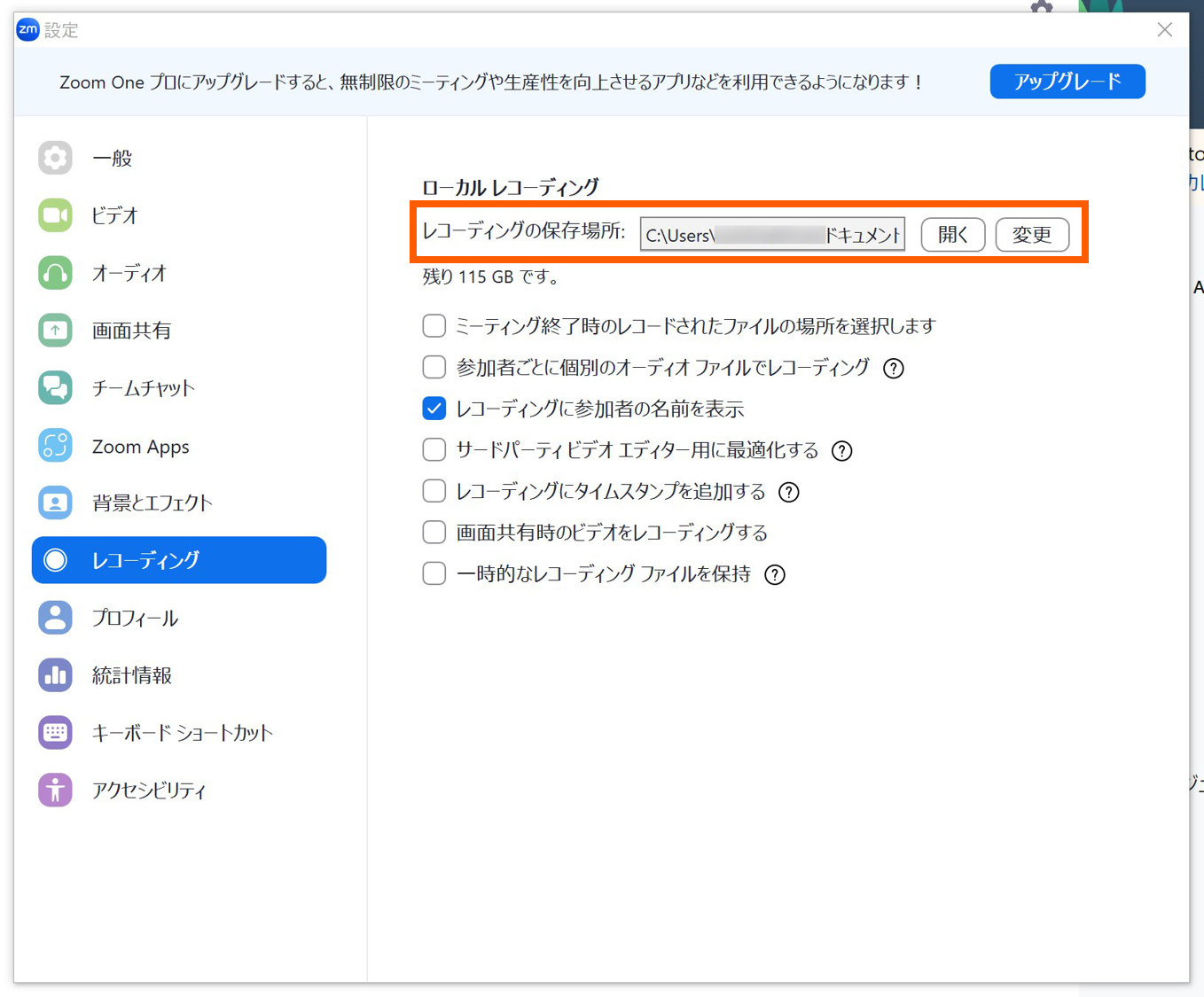The image size is (1204, 997).
Task: Click Background and Effects (背景とエフェクト) icon
Action: tap(55, 502)
